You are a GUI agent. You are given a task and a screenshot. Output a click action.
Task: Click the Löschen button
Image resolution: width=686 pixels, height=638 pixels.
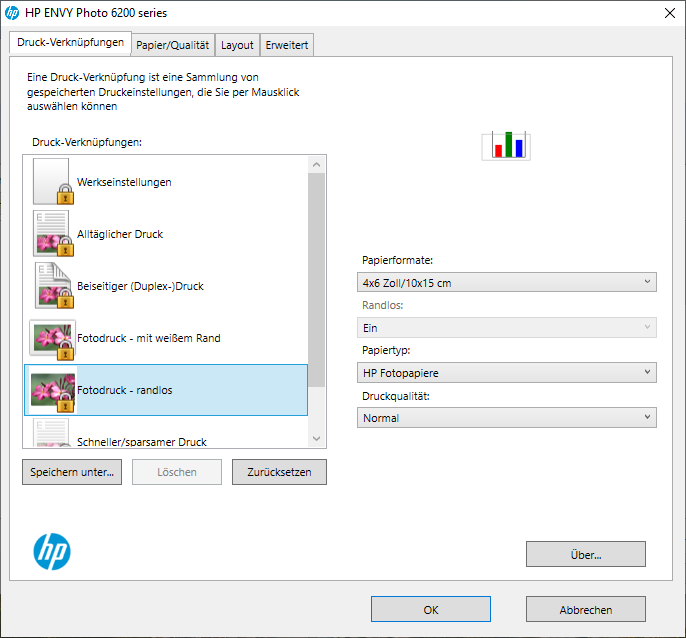pos(177,472)
